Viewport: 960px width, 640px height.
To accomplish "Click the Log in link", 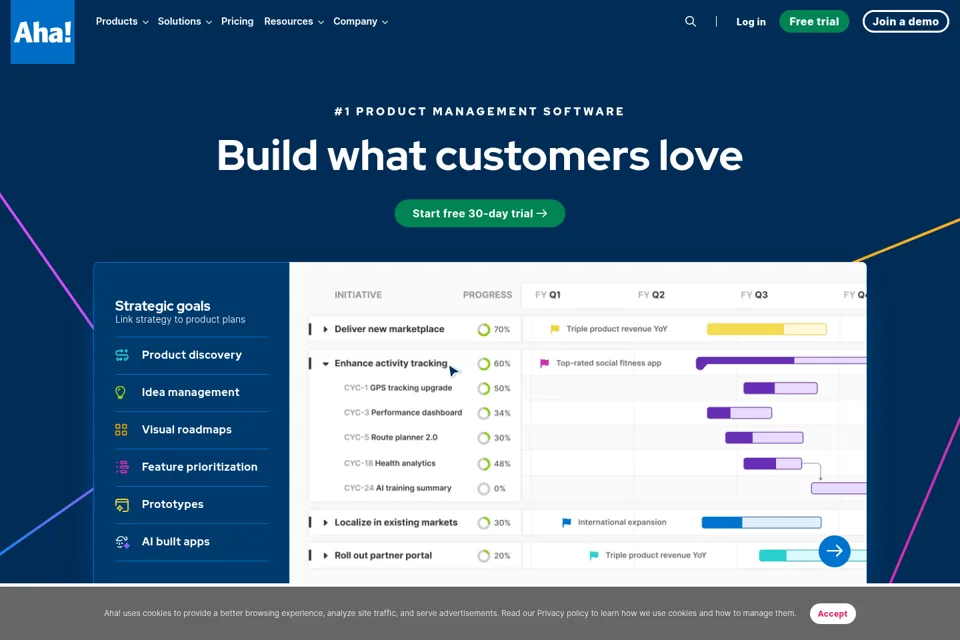I will click(x=751, y=22).
